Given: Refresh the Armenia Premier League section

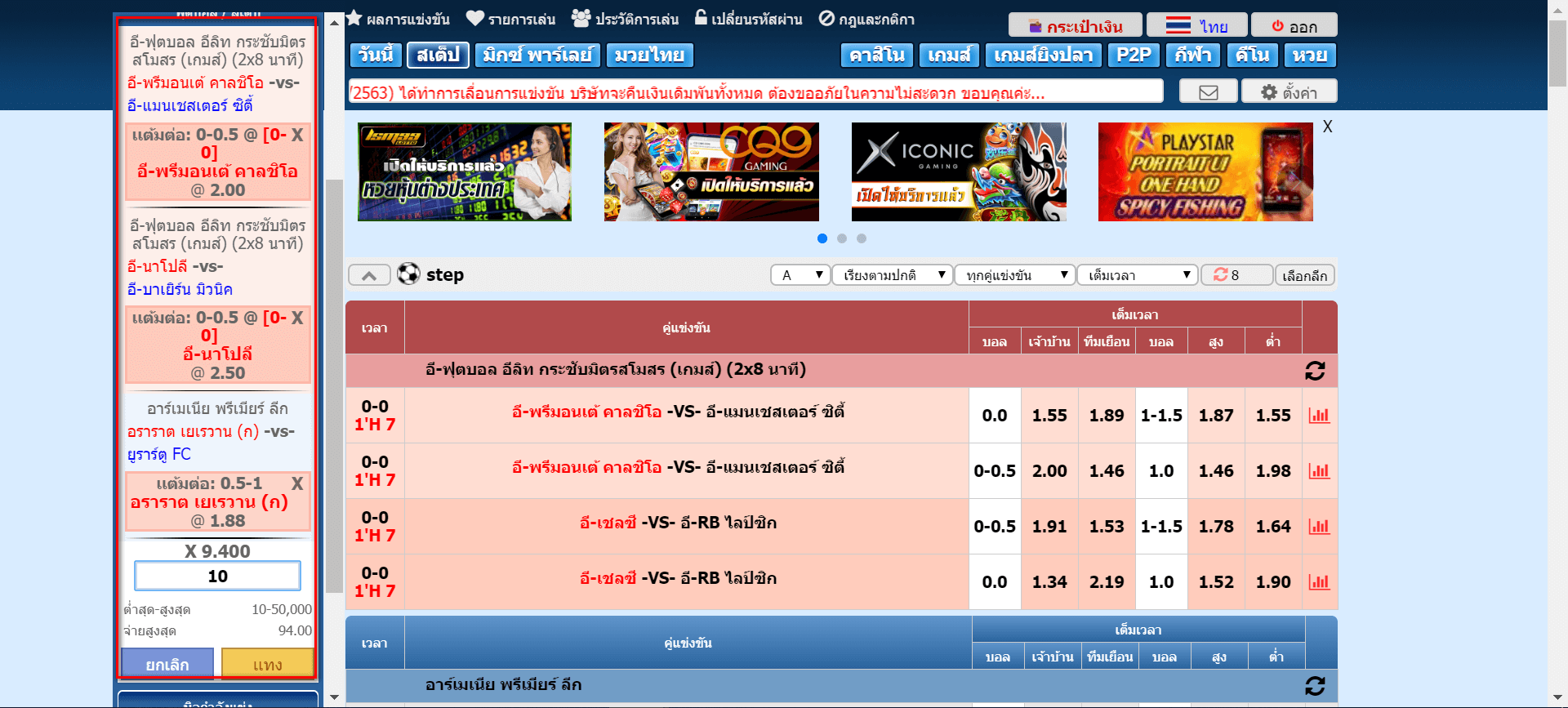Looking at the screenshot, I should coord(1314,686).
